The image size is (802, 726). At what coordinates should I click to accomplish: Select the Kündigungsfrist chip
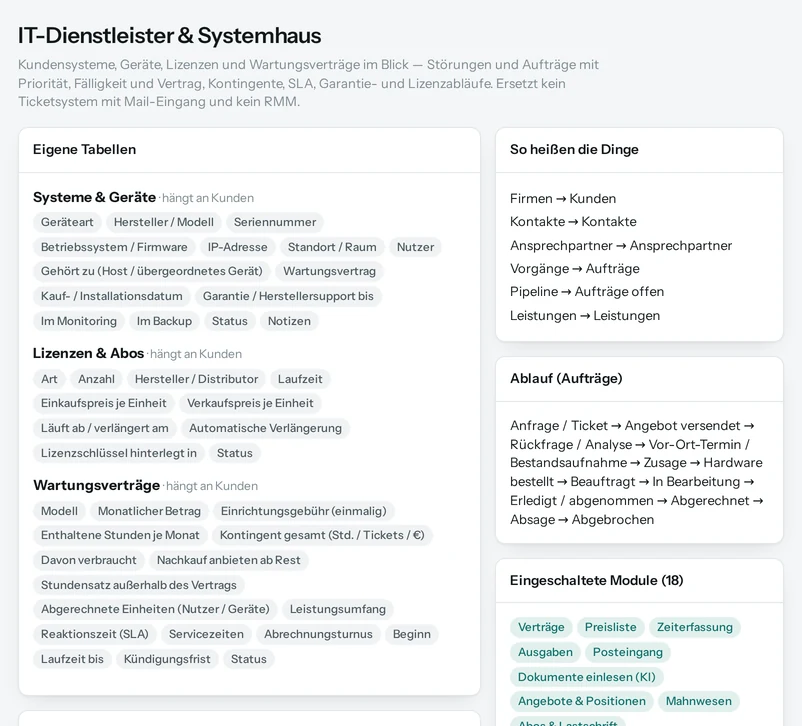(167, 659)
